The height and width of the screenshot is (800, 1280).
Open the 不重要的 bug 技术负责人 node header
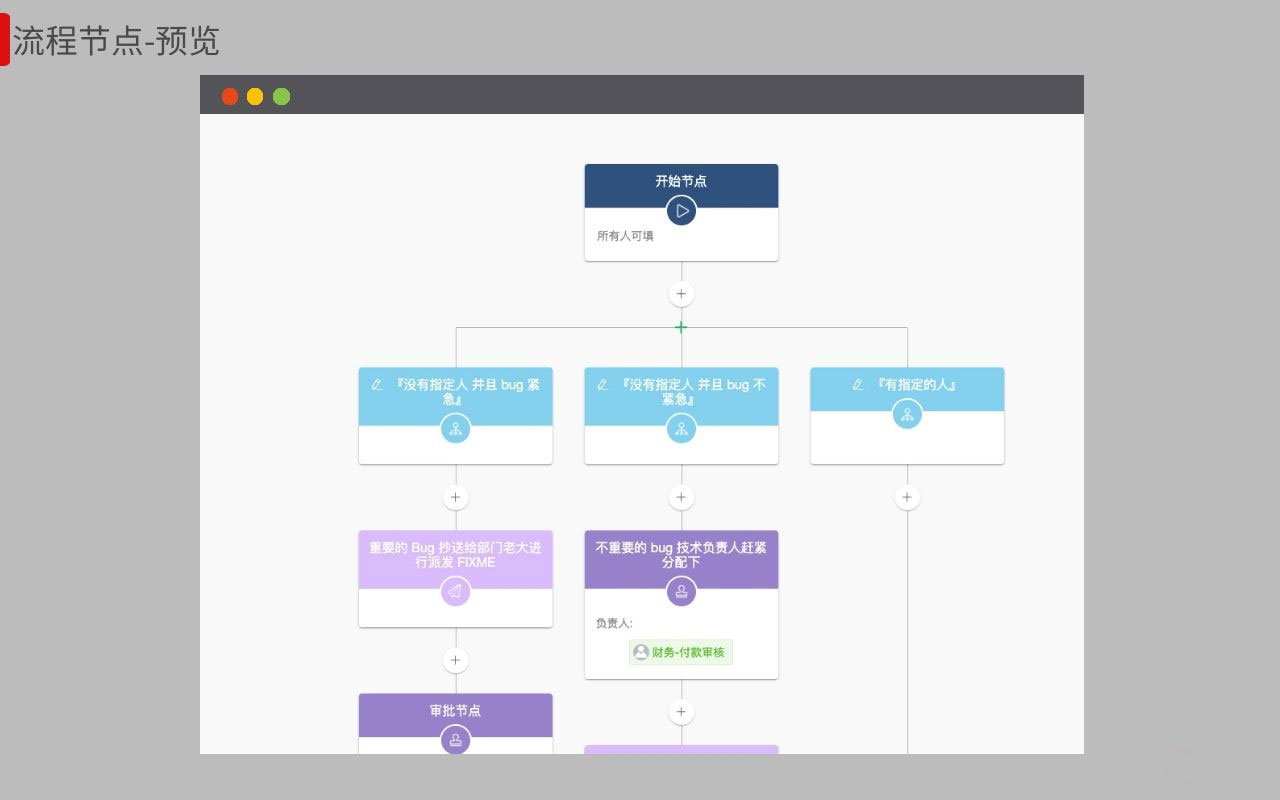[x=681, y=560]
